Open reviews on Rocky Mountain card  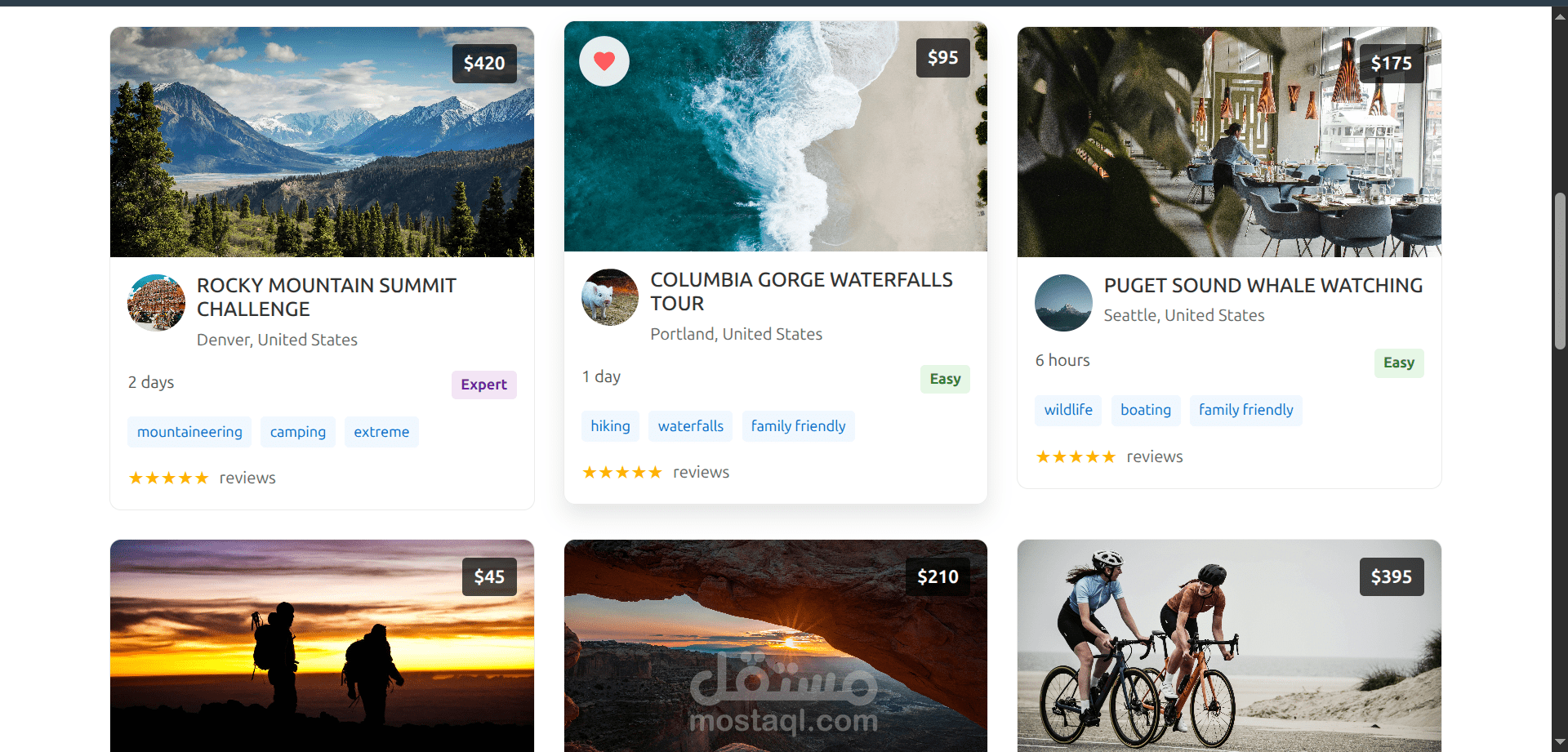pyautogui.click(x=247, y=478)
